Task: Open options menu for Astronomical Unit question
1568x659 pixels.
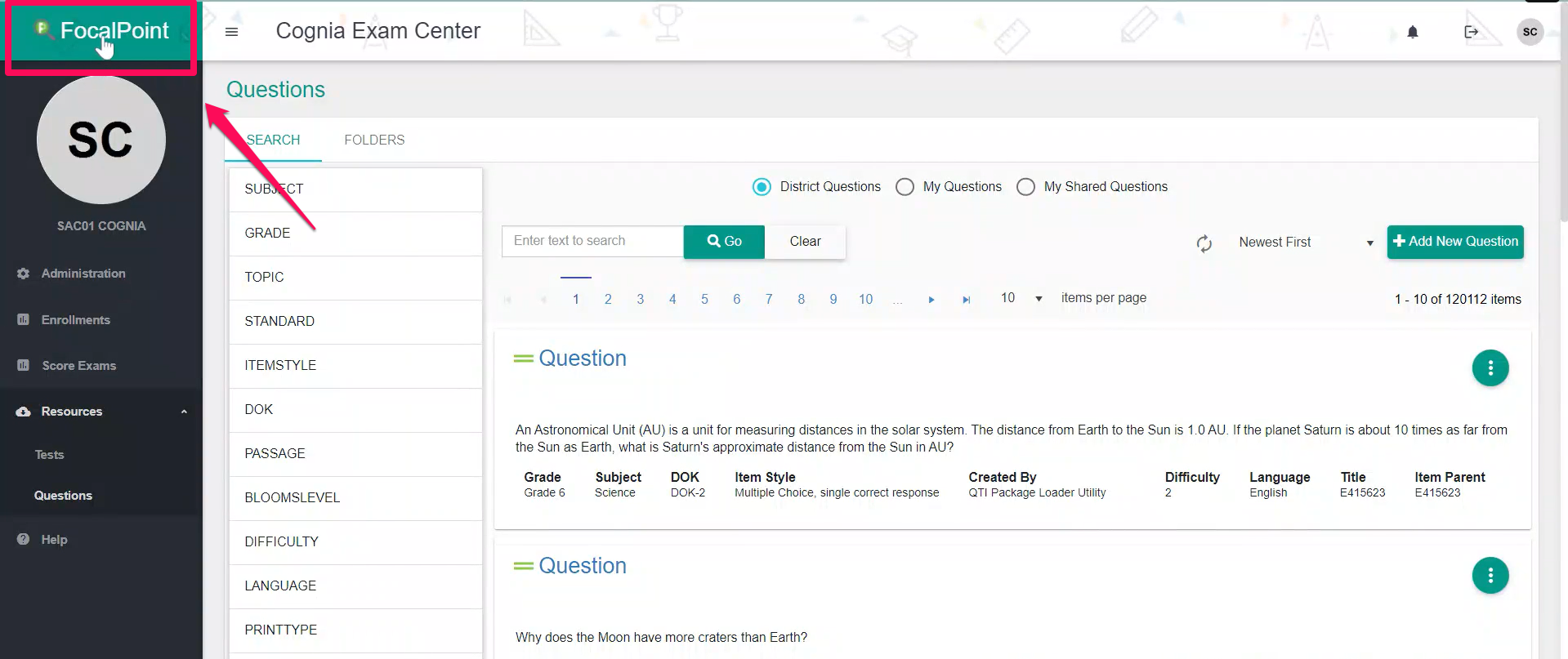Action: pos(1490,368)
